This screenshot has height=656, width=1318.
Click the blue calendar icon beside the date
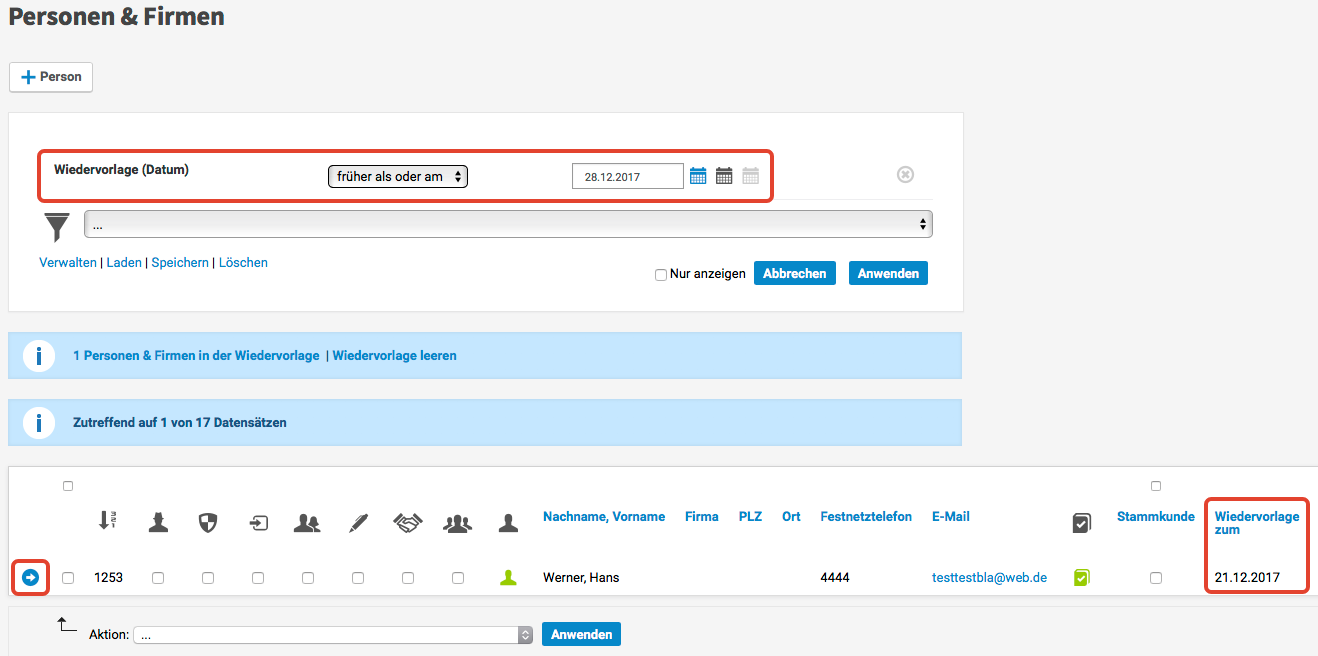pyautogui.click(x=698, y=176)
